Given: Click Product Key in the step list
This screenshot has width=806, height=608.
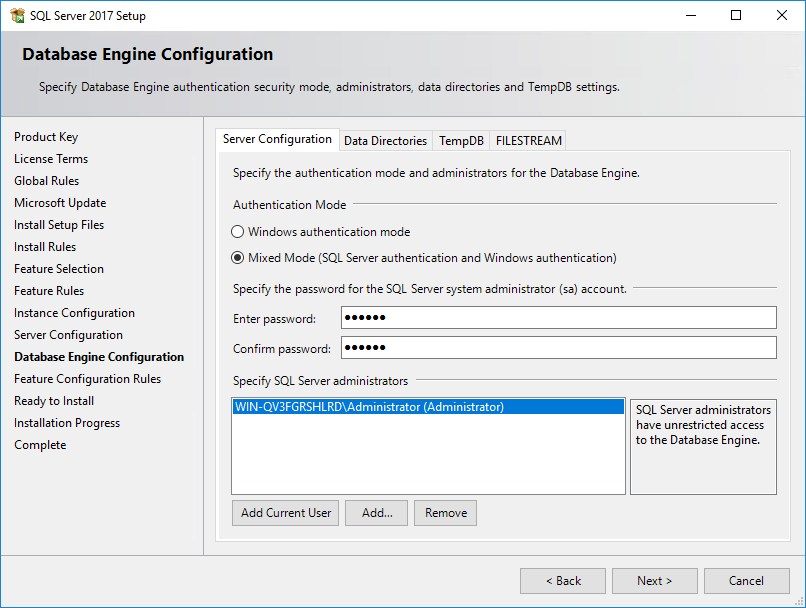Looking at the screenshot, I should 46,137.
